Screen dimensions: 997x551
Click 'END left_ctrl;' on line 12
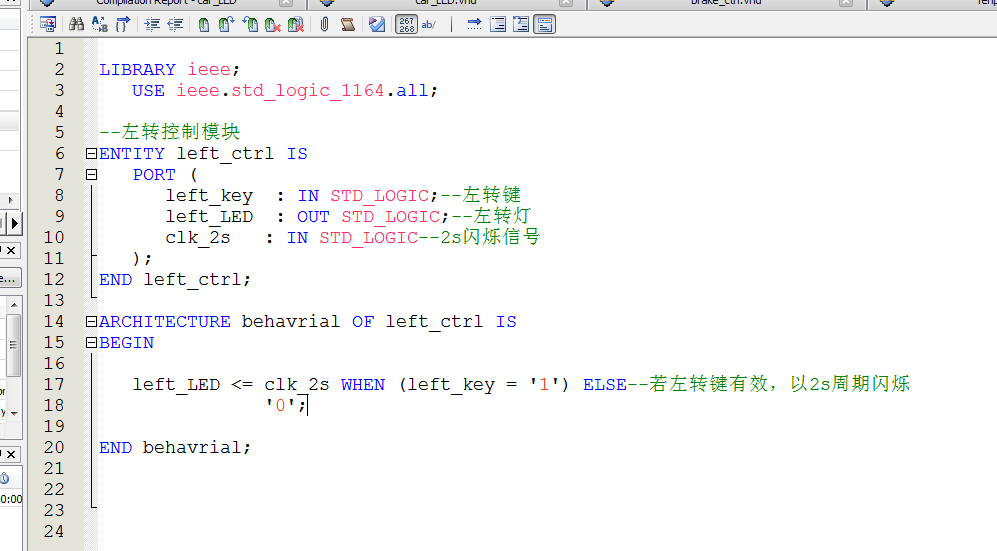click(x=175, y=280)
